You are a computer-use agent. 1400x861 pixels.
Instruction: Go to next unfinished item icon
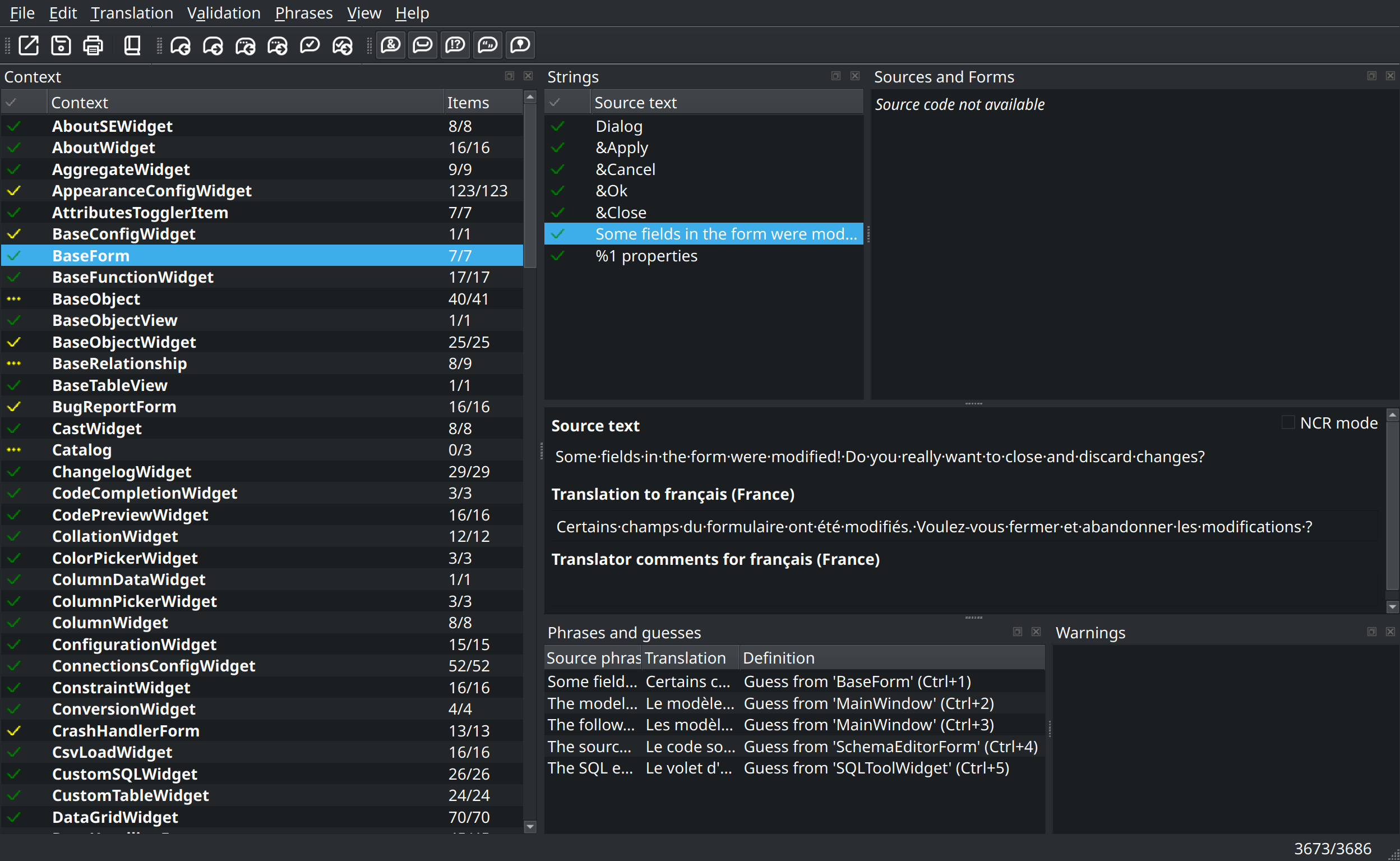click(x=278, y=45)
